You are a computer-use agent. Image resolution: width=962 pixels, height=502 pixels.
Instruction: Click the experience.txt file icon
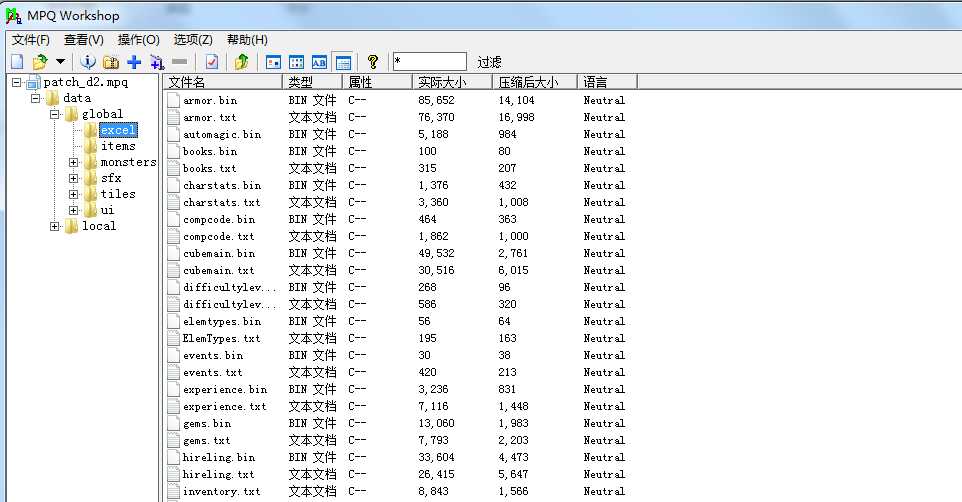click(x=174, y=406)
